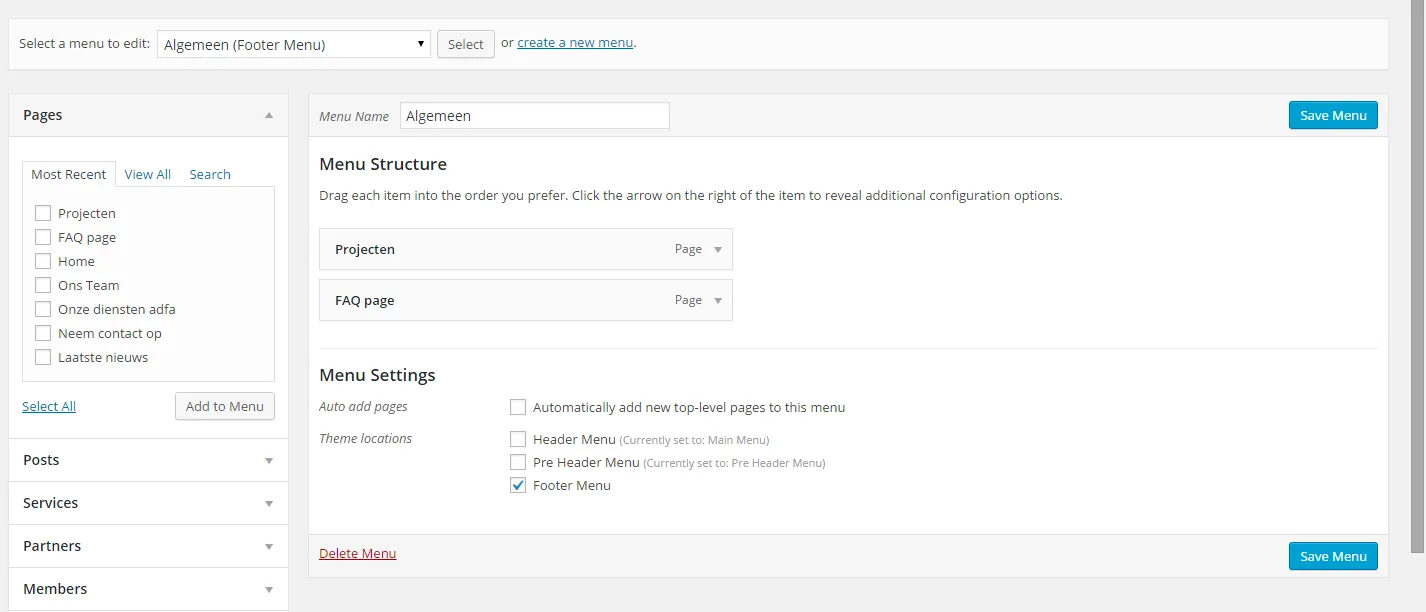Image resolution: width=1426 pixels, height=612 pixels.
Task: Uncheck the Footer Menu theme location
Action: (518, 486)
